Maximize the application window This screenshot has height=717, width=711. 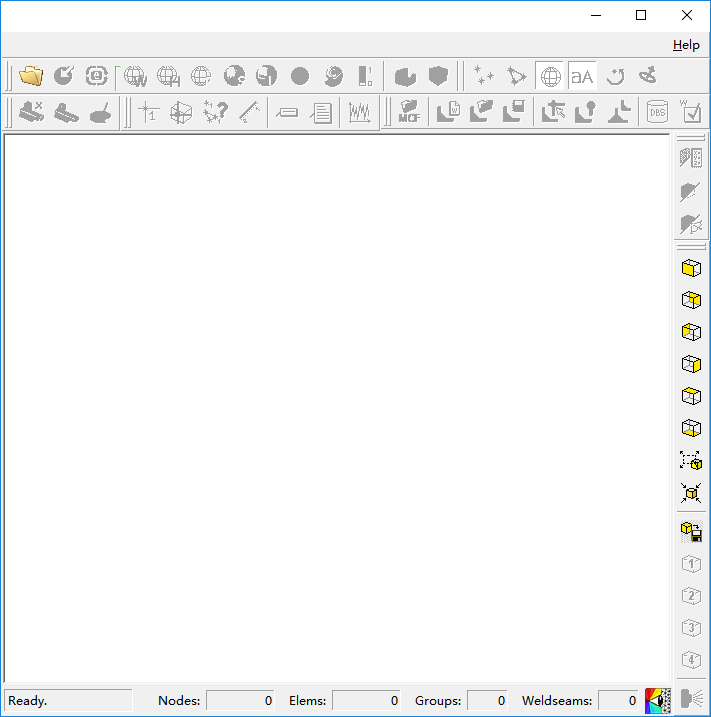pyautogui.click(x=641, y=16)
